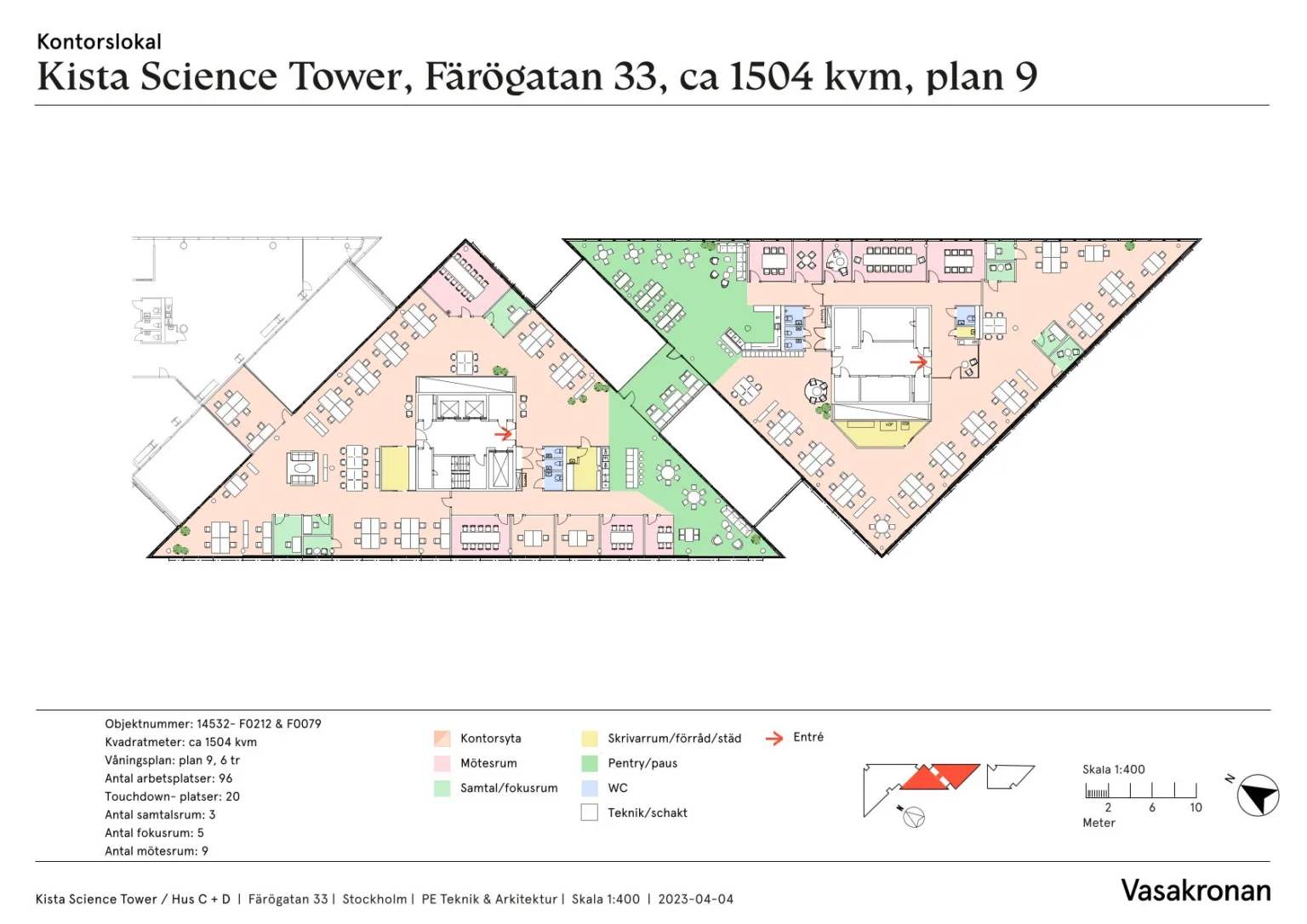Click 'Antal samtalsrum: 3'
The height and width of the screenshot is (924, 1307).
160,814
